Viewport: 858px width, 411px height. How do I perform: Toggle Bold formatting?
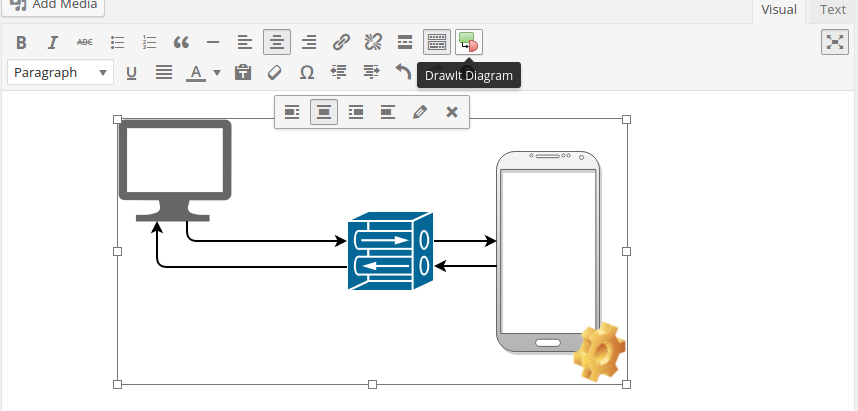[x=21, y=42]
